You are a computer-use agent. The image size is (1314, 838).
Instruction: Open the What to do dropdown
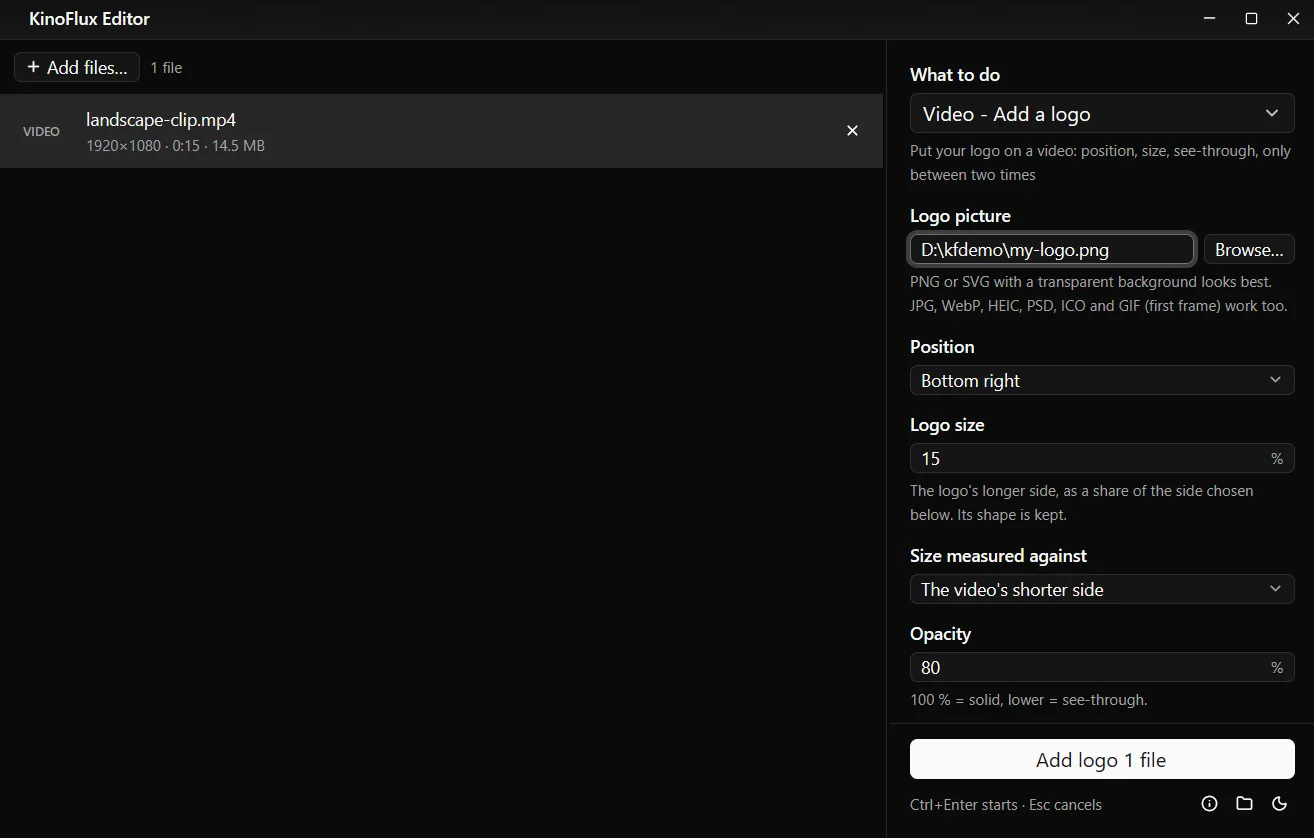click(1102, 114)
